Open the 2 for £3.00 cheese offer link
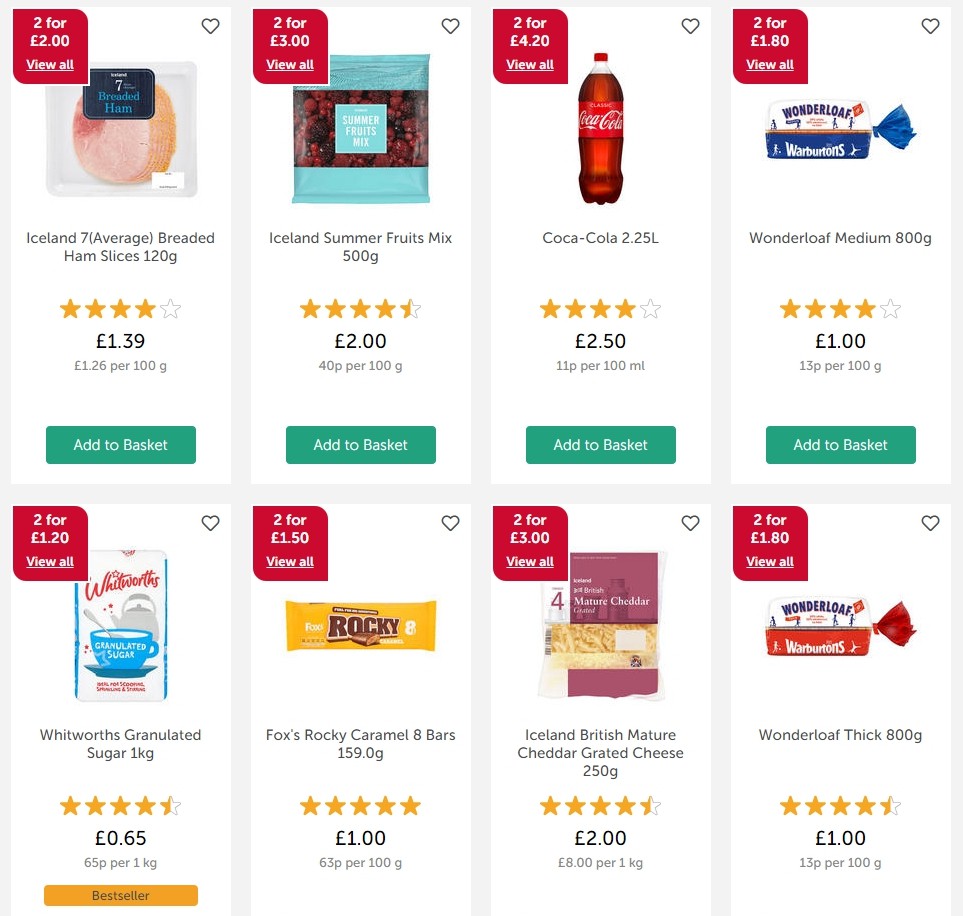The width and height of the screenshot is (963, 916). (529, 561)
